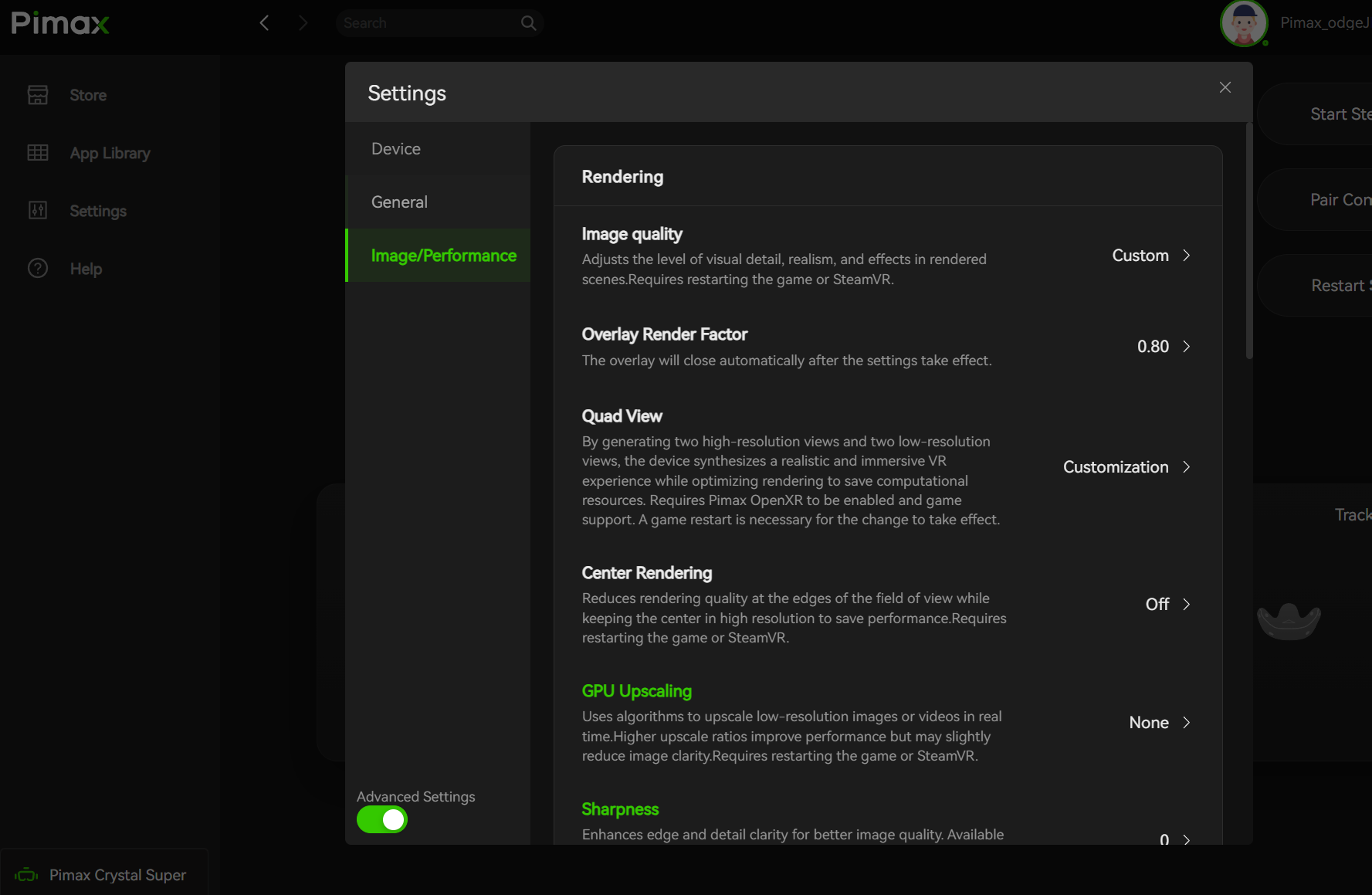
Task: Expand the Overlay Render Factor chevron
Action: [x=1187, y=347]
